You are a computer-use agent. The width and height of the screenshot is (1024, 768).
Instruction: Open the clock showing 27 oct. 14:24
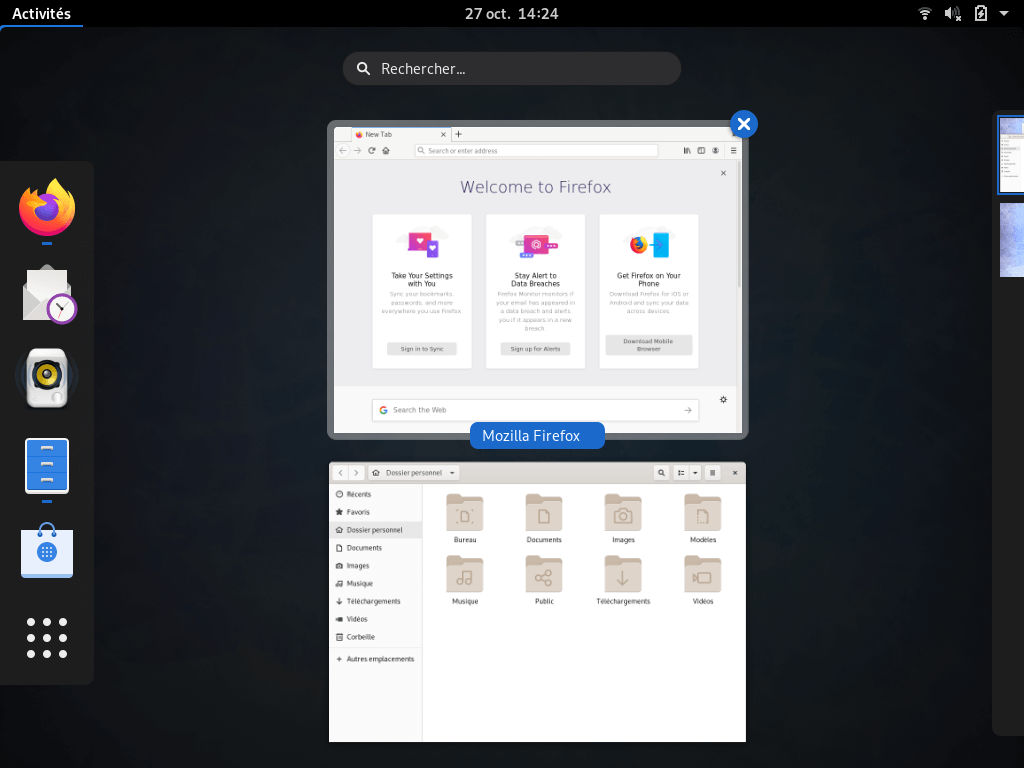point(511,13)
